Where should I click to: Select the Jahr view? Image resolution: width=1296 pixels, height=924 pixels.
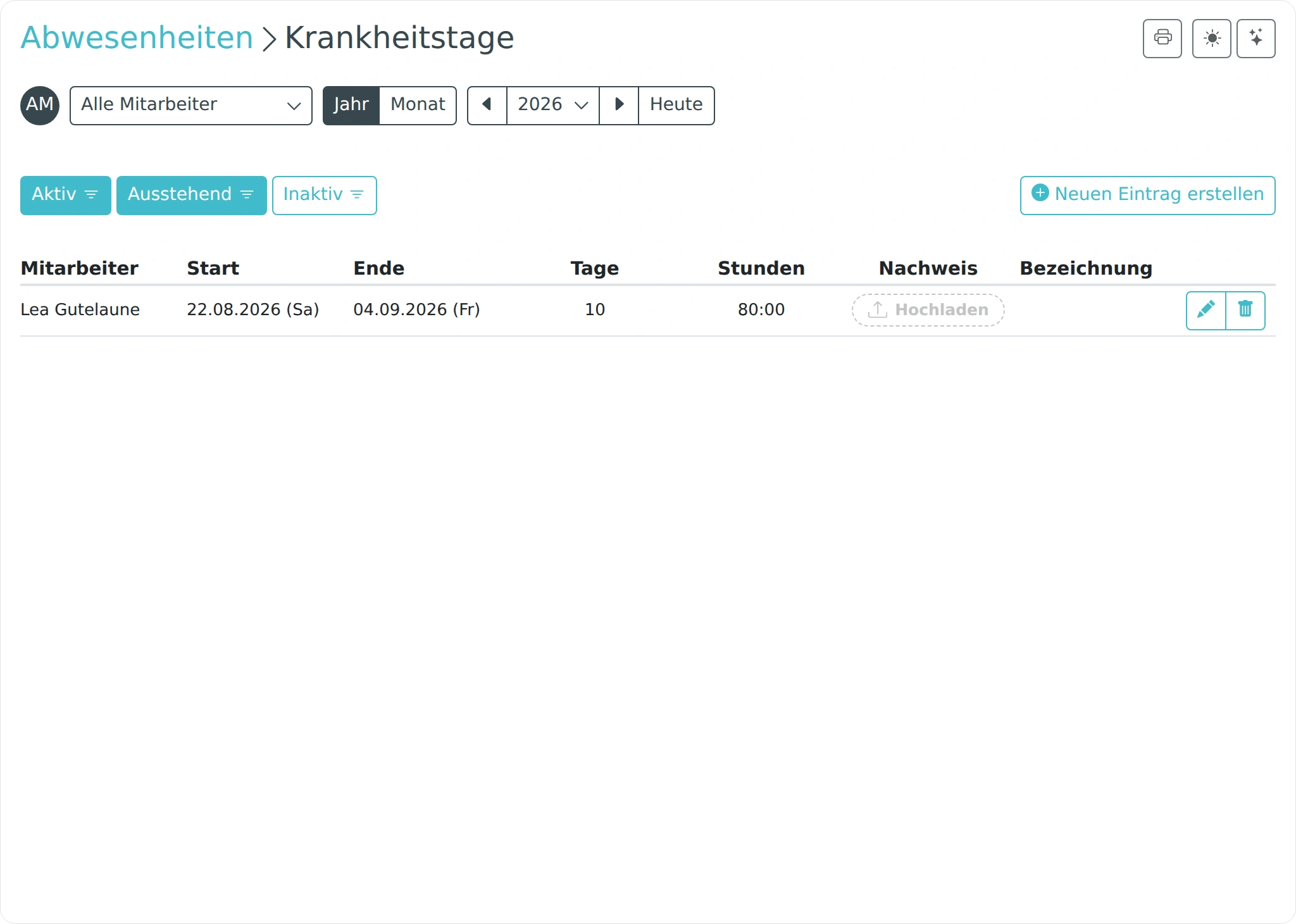(351, 106)
